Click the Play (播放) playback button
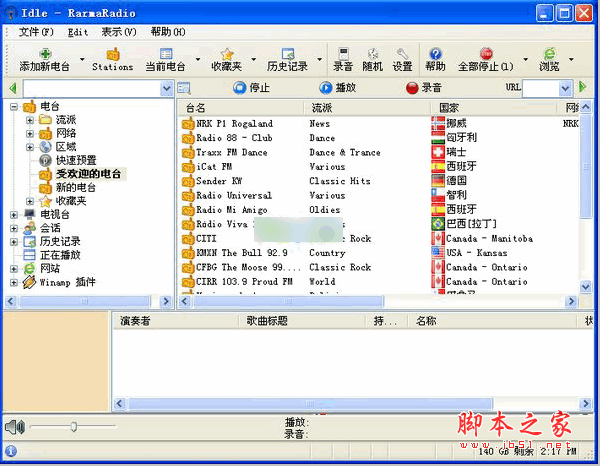The height and width of the screenshot is (466, 600). point(338,88)
